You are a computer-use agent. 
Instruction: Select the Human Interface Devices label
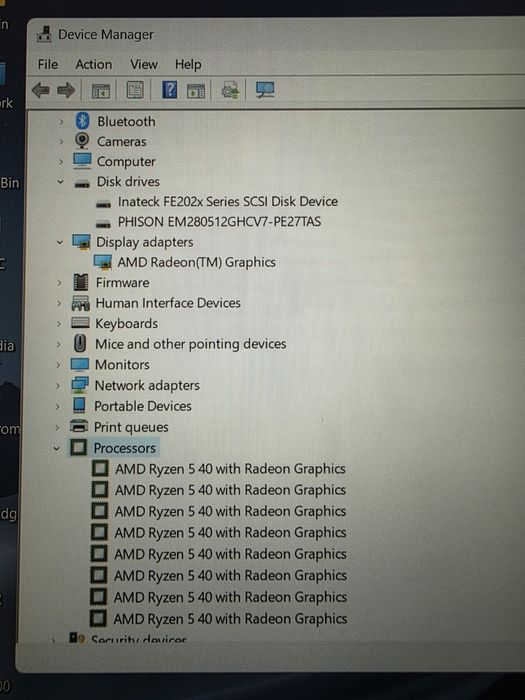click(168, 303)
